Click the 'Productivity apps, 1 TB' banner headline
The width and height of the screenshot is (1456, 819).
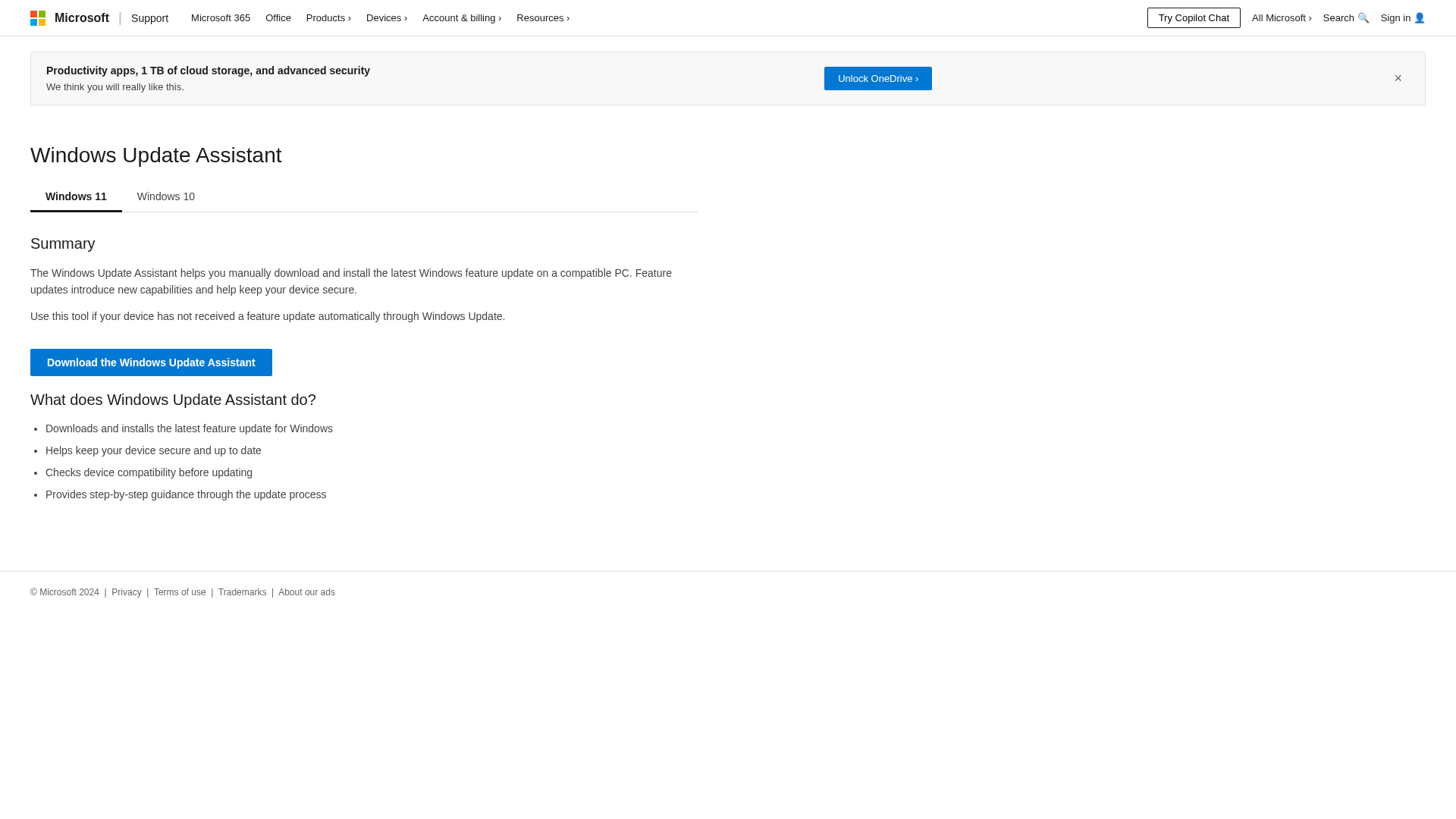click(208, 71)
